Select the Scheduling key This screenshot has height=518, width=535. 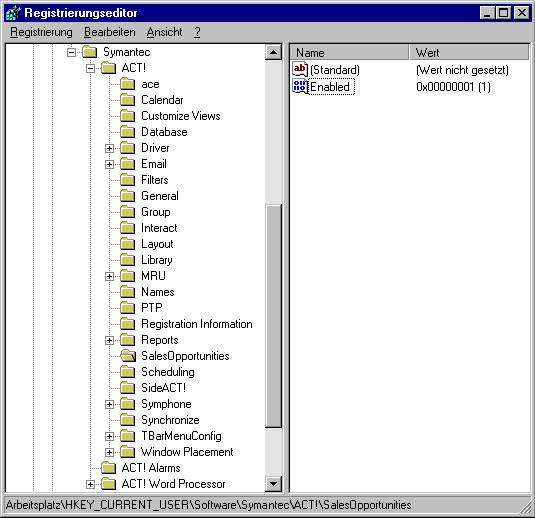pos(168,372)
